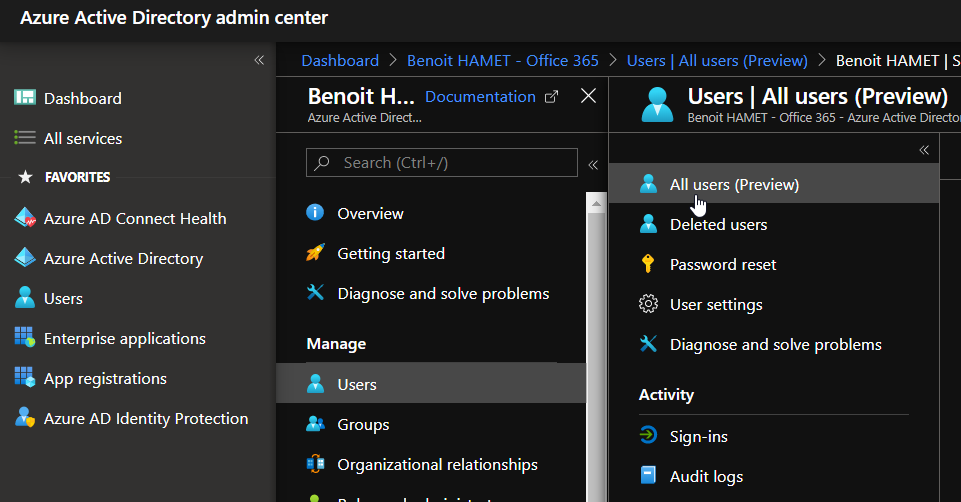This screenshot has width=961, height=502.
Task: Open Azure AD Identity Protection icon
Action: coord(25,418)
